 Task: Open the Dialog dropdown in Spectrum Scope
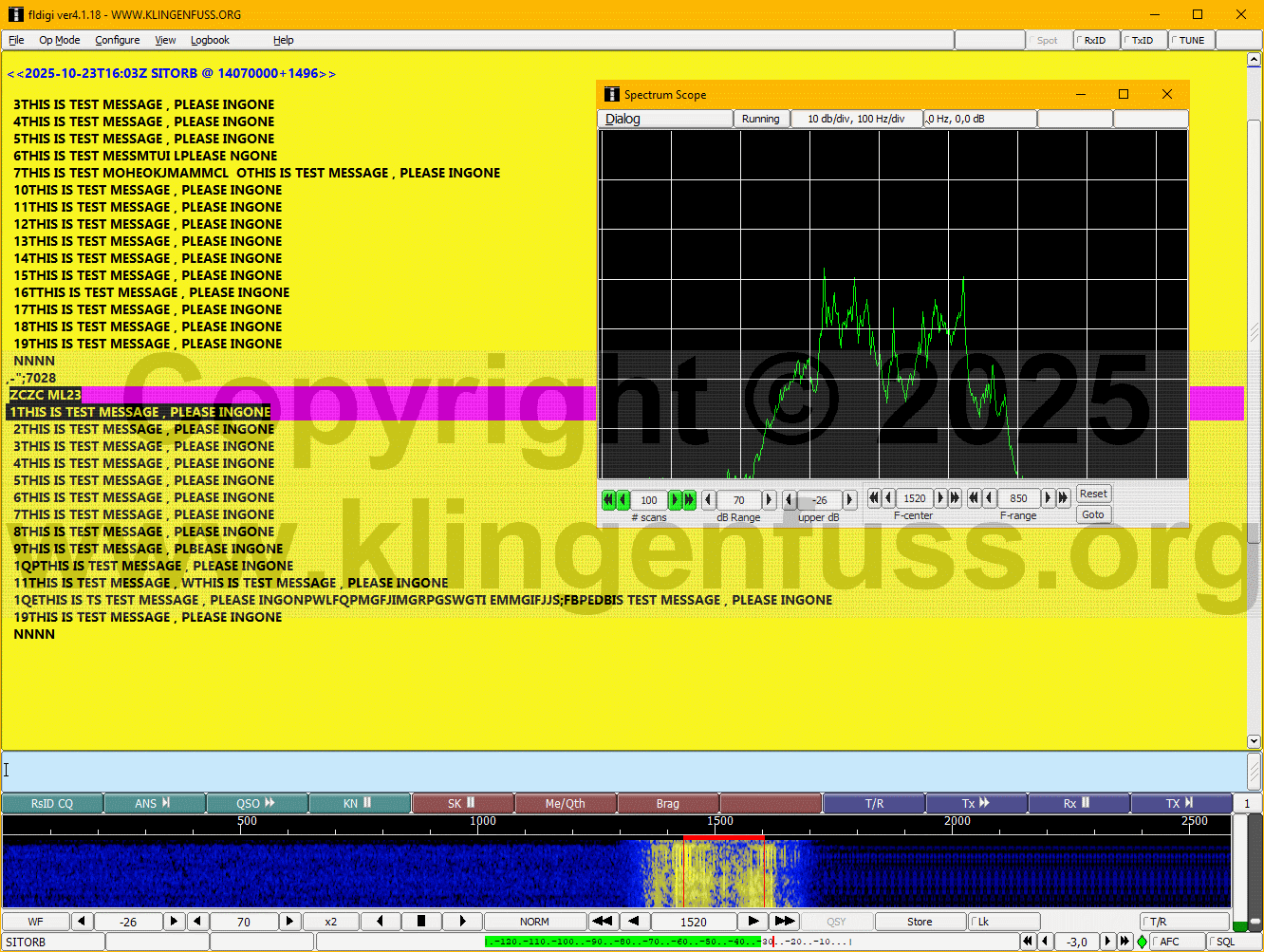pyautogui.click(x=664, y=119)
